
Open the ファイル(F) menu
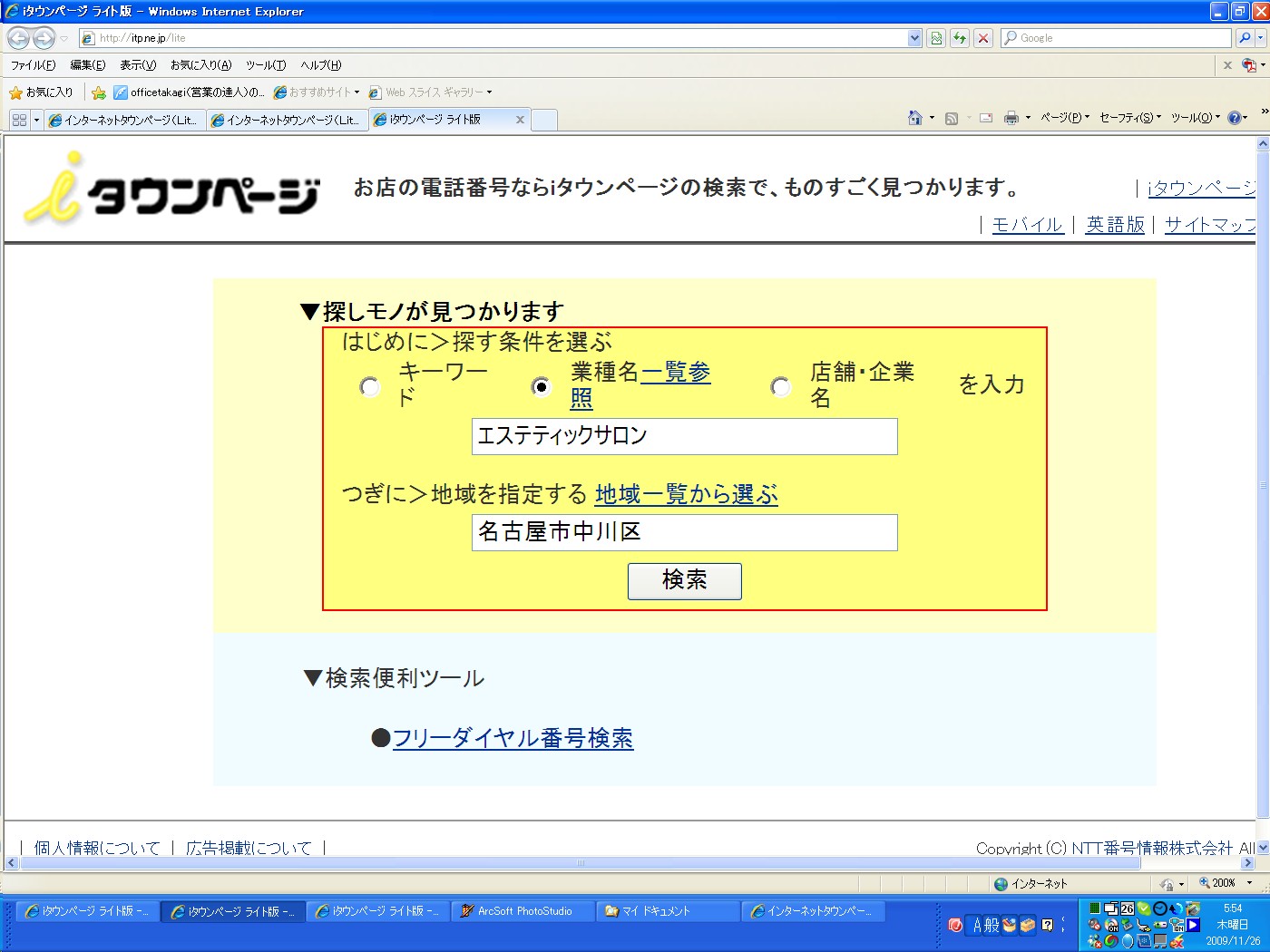(x=33, y=65)
